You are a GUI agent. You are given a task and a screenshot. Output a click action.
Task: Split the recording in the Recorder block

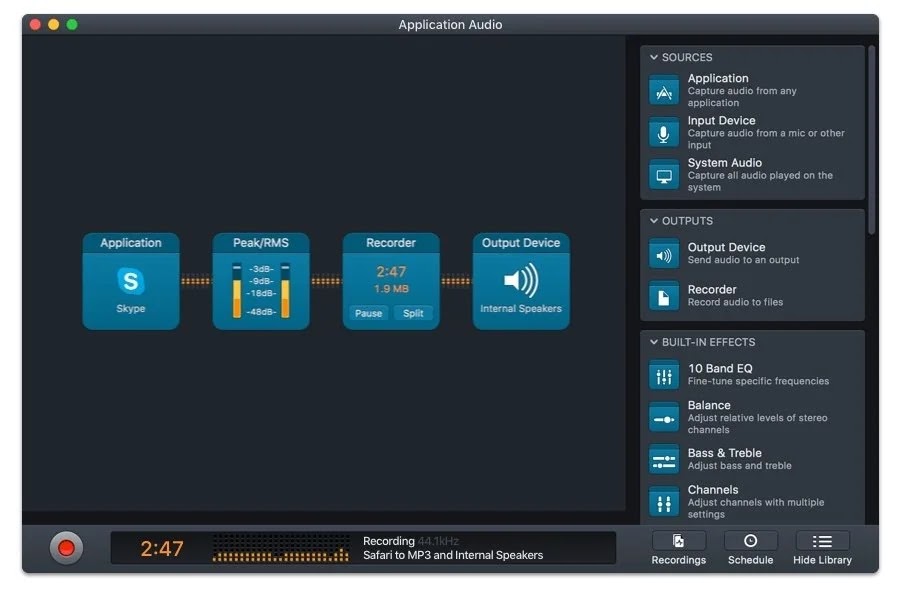[x=413, y=313]
